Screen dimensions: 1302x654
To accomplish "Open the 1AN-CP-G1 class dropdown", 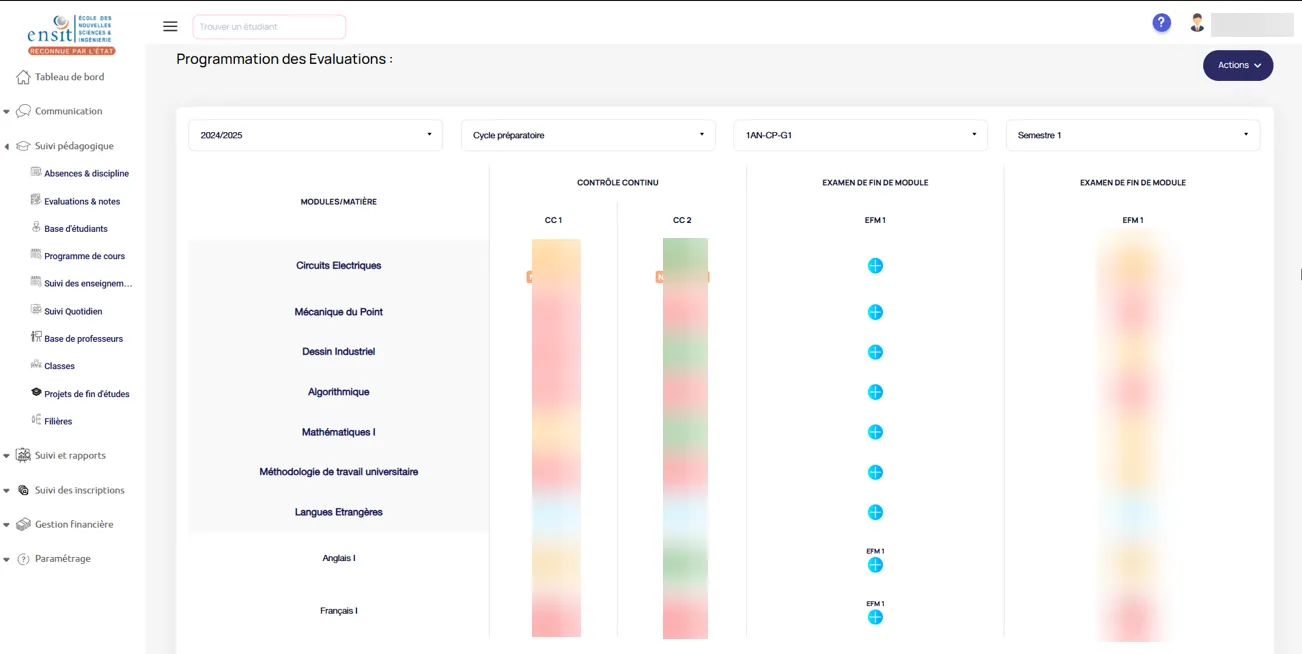I will pyautogui.click(x=860, y=135).
